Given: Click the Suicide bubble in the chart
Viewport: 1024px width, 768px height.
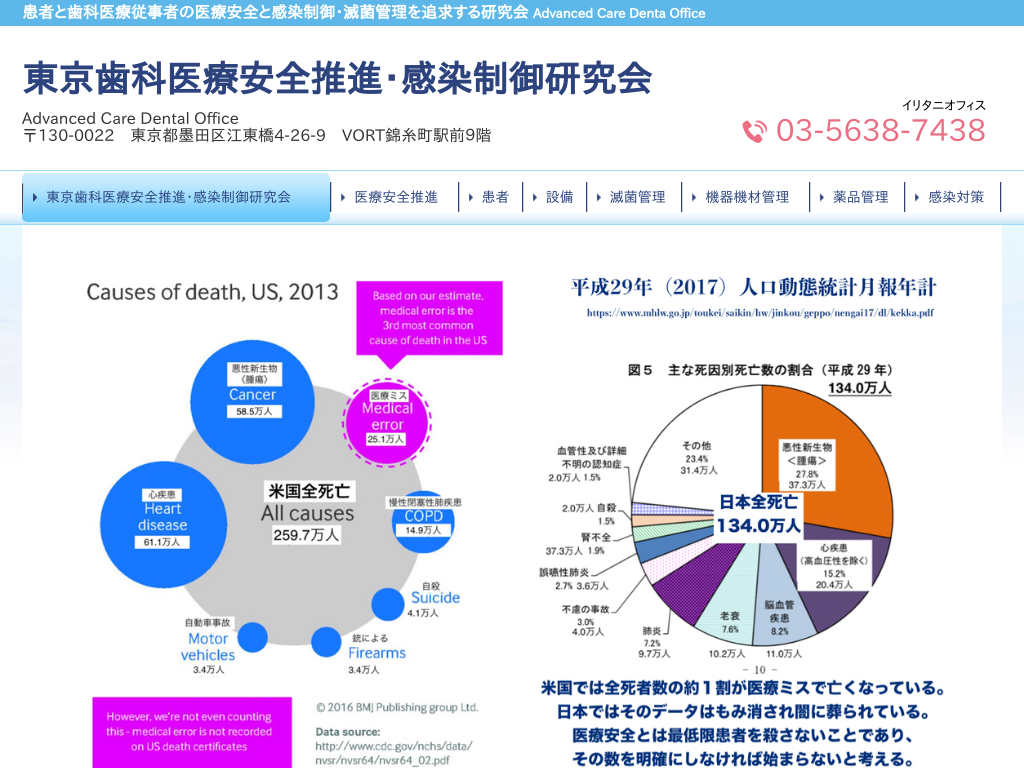Looking at the screenshot, I should (x=389, y=604).
